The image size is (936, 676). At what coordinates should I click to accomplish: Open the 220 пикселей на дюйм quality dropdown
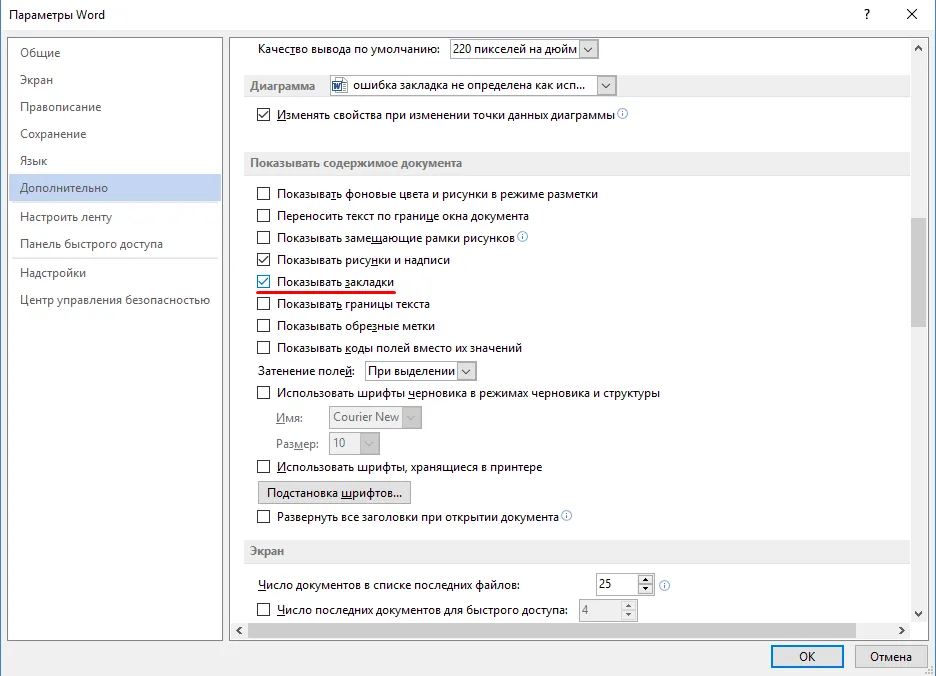point(588,49)
